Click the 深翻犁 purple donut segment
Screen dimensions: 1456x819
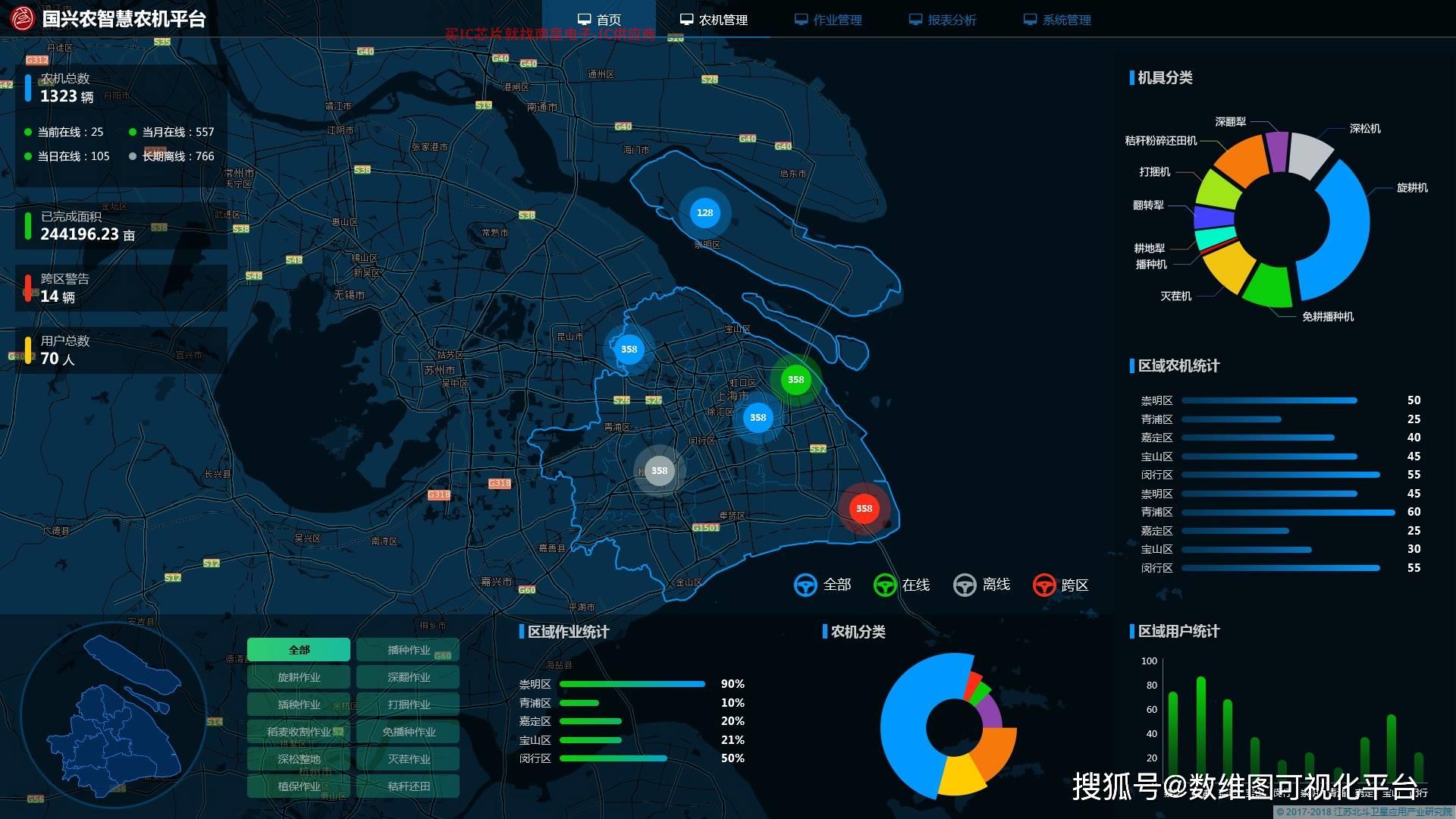(x=1277, y=151)
